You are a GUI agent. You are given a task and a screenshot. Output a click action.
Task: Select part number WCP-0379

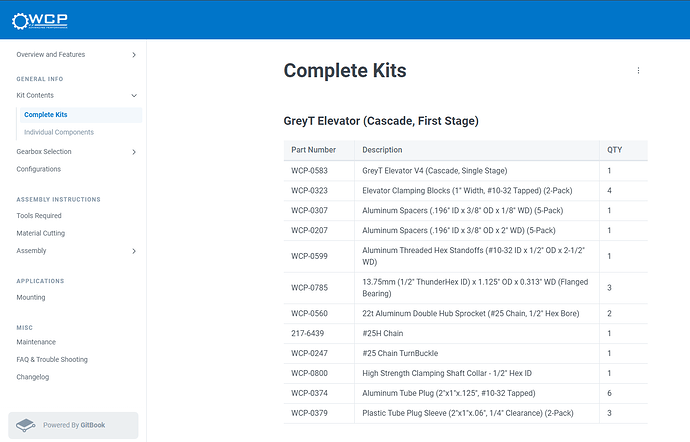[309, 413]
